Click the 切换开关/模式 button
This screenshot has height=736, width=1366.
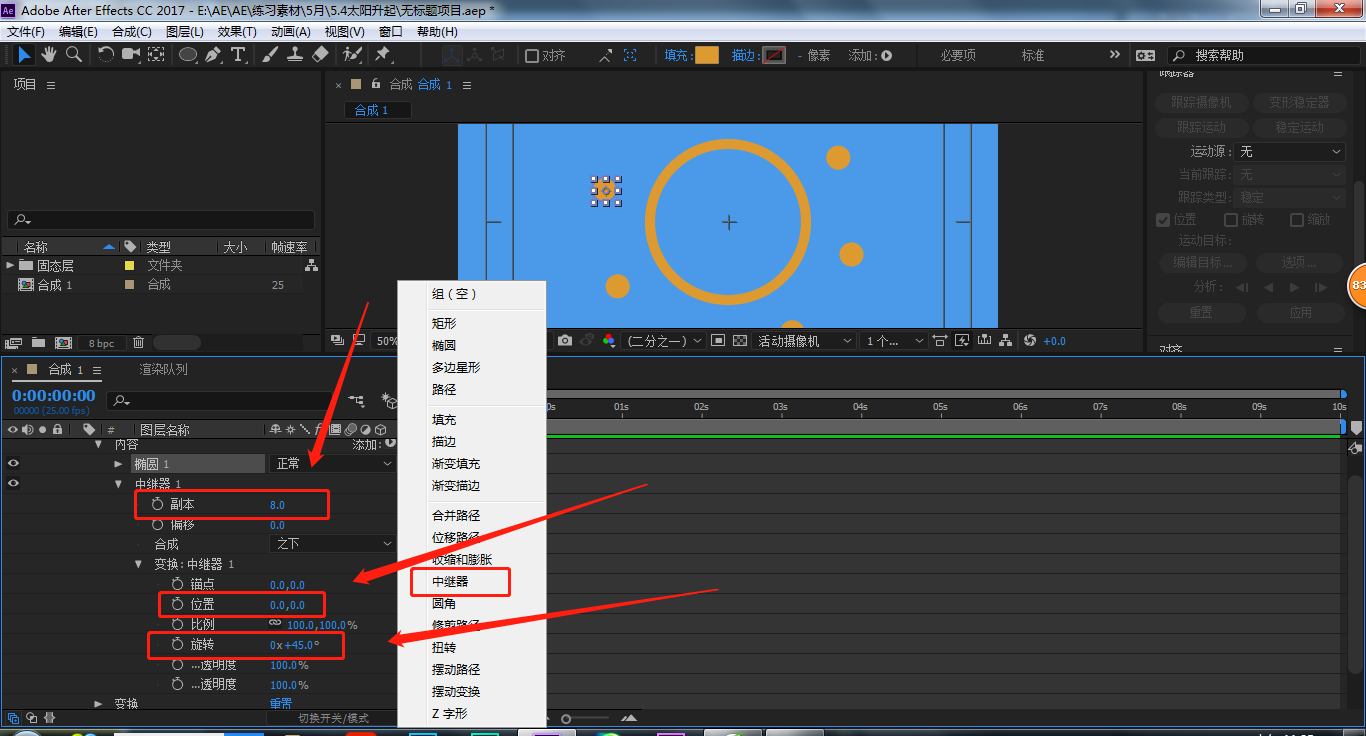333,718
